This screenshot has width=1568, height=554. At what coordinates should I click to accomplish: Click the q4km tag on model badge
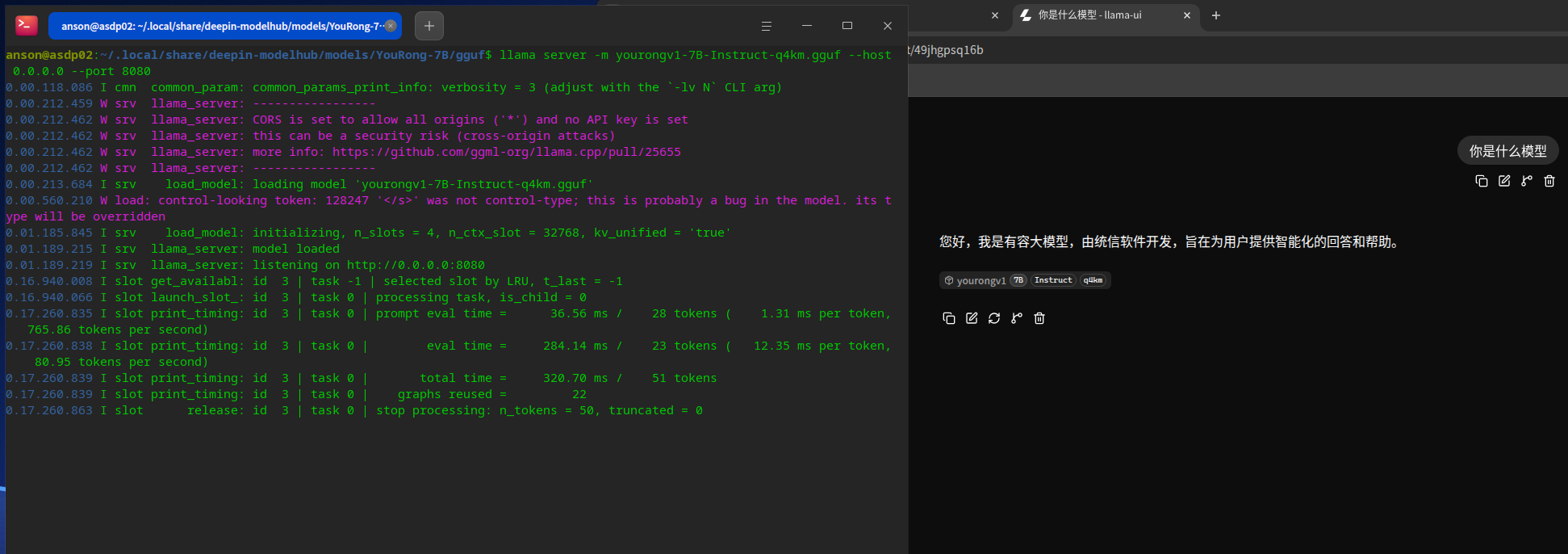coord(1093,280)
